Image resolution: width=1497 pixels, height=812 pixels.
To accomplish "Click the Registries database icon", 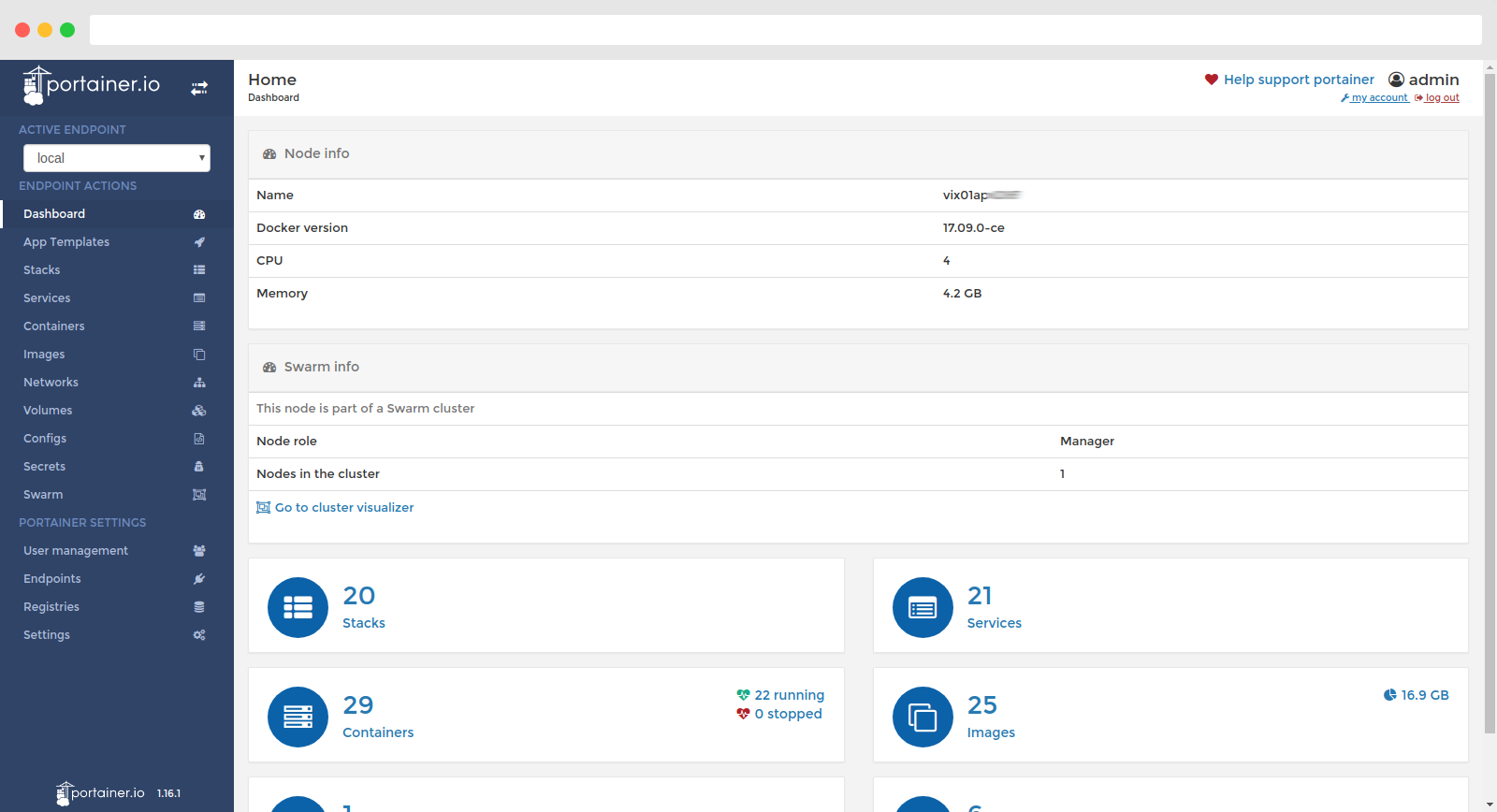I will [199, 607].
